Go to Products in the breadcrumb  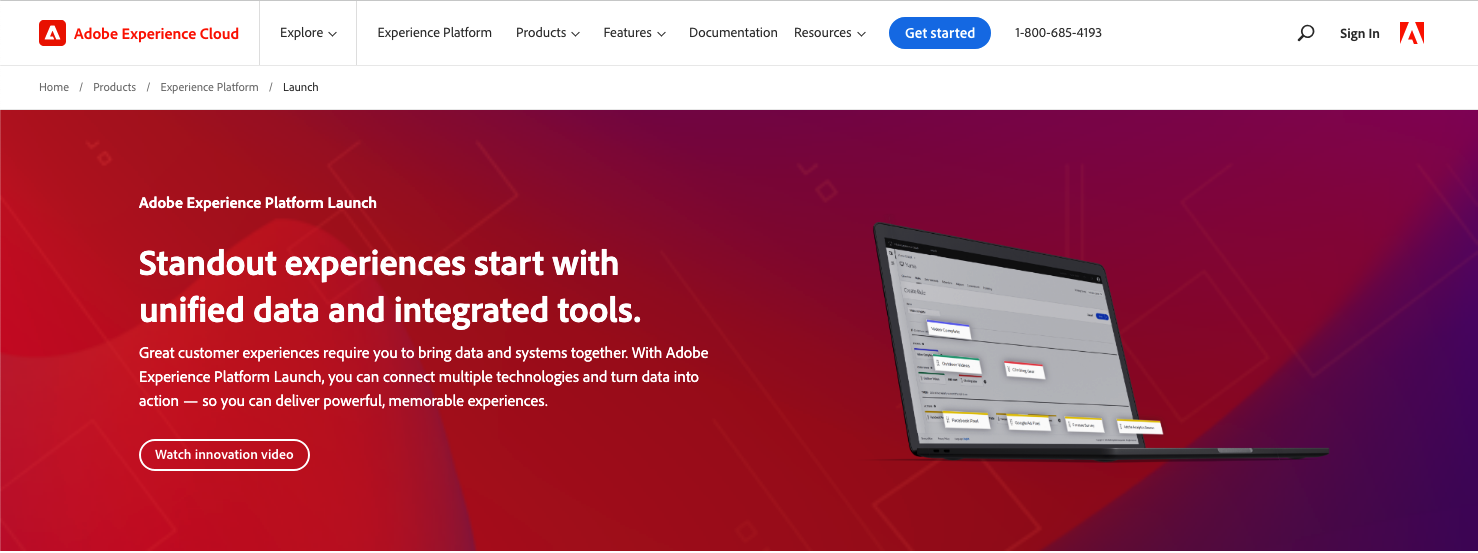click(114, 87)
